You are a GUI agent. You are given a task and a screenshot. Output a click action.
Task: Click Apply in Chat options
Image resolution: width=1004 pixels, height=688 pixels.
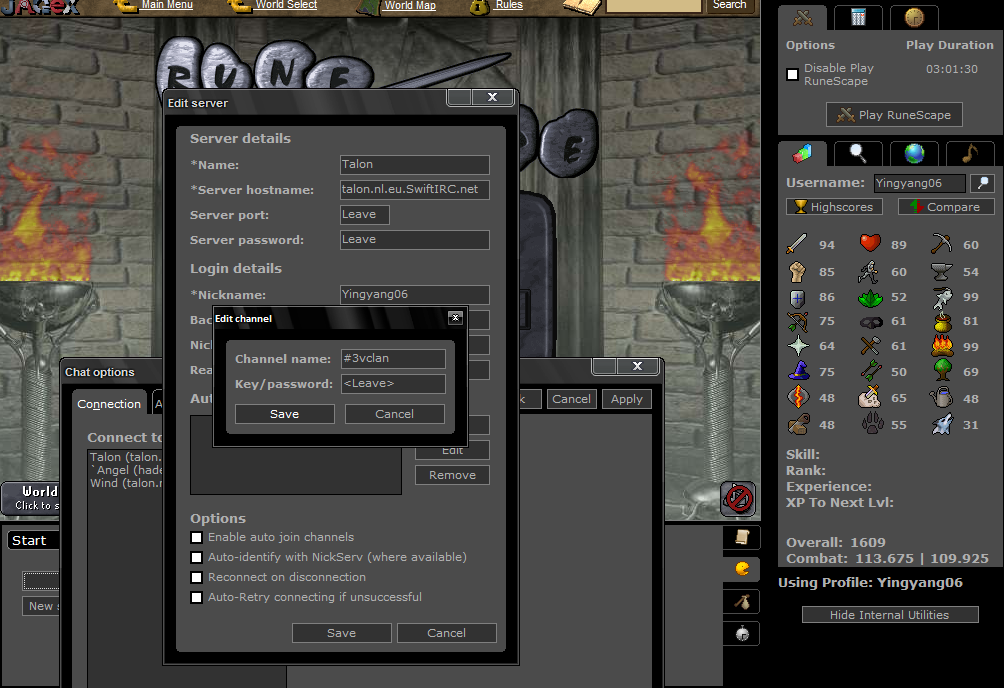[626, 399]
